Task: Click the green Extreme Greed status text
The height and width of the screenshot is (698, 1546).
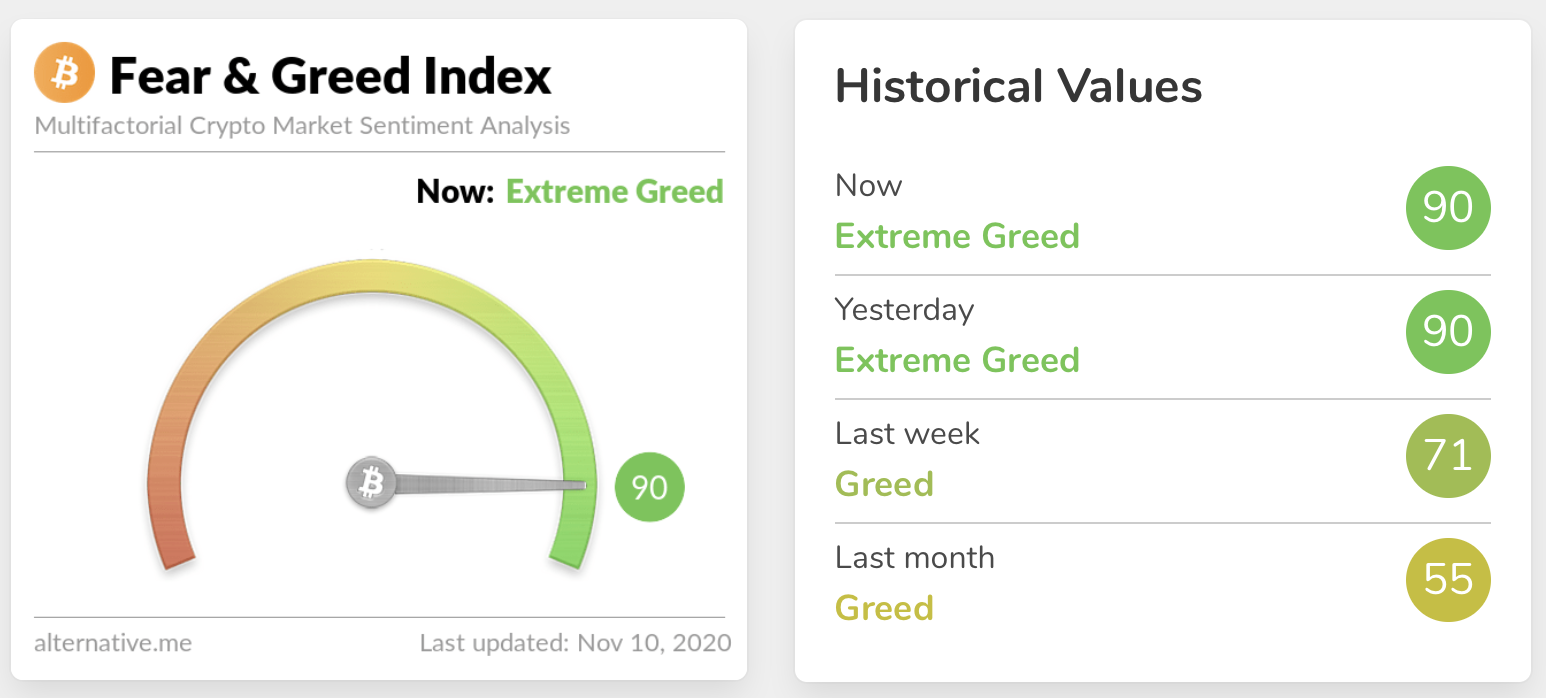Action: point(614,192)
